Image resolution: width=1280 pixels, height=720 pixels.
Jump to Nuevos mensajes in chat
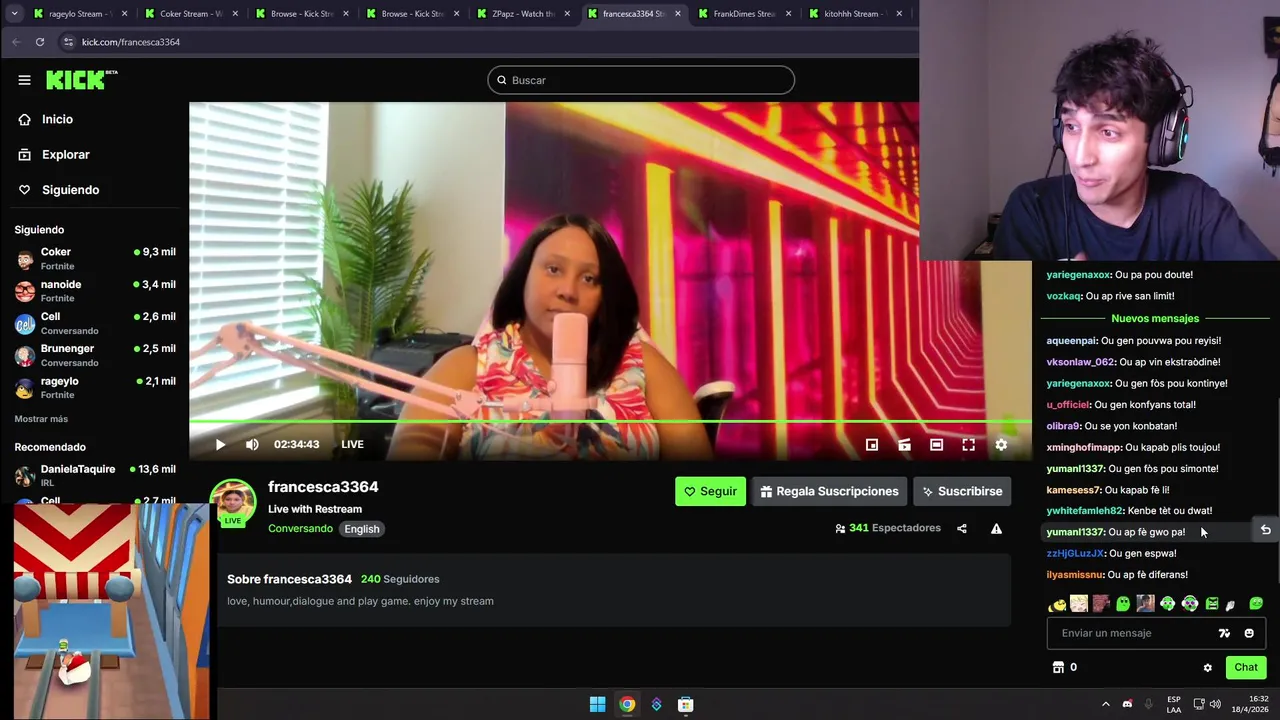point(1155,318)
